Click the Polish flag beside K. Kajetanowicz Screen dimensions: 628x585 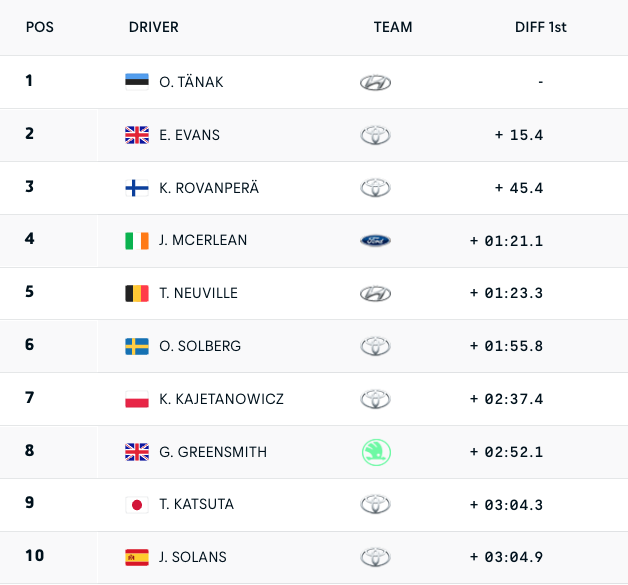click(x=136, y=400)
